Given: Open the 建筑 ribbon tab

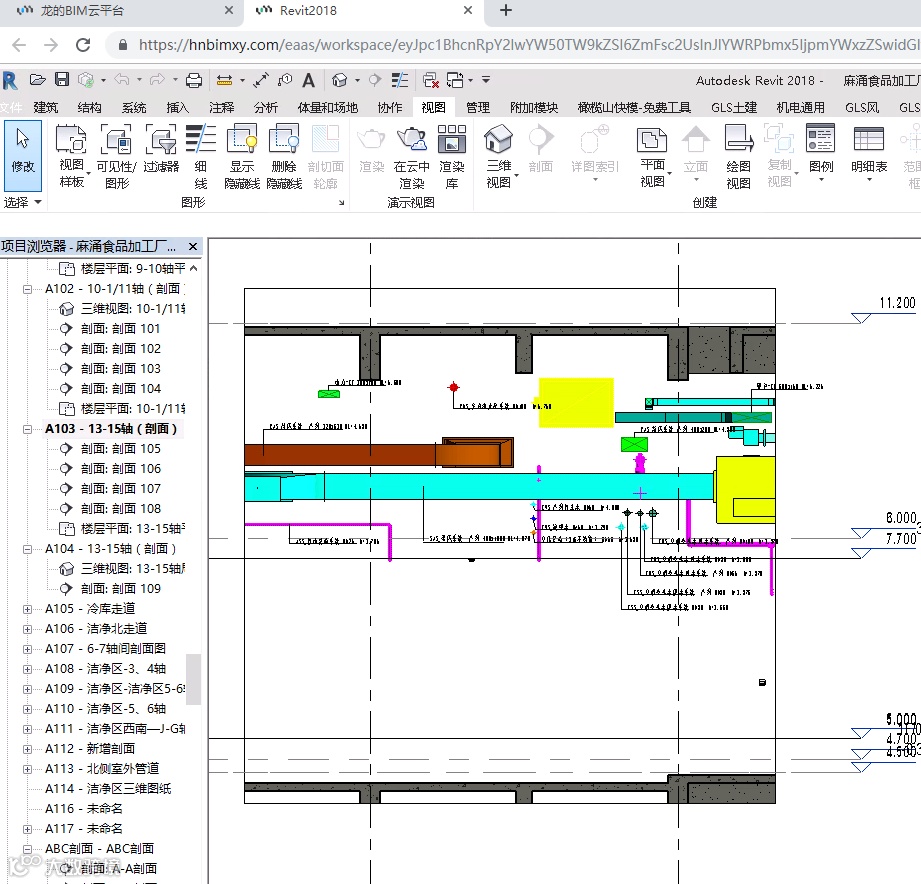Looking at the screenshot, I should [46, 107].
